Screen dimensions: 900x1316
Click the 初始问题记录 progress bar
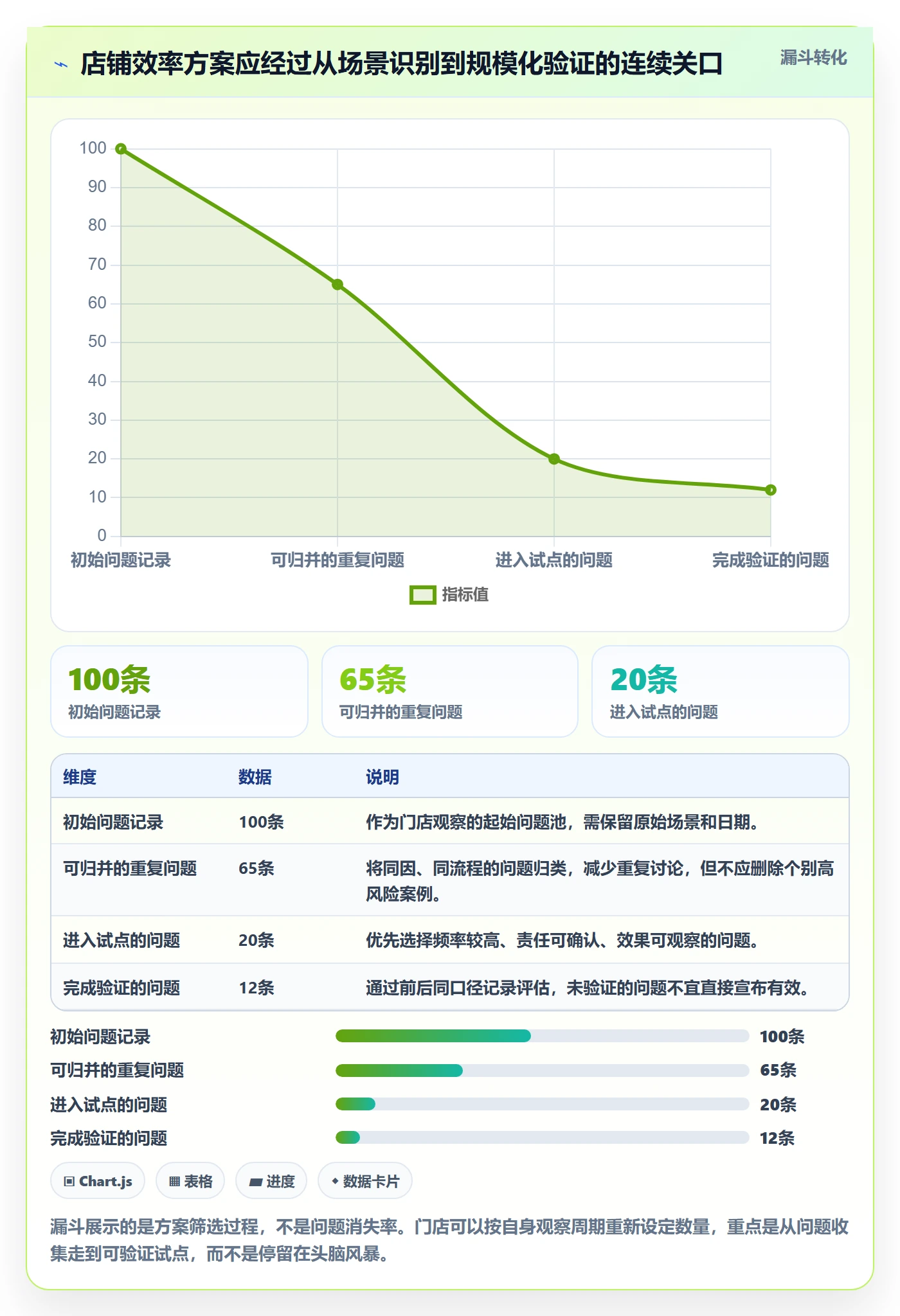point(543,1036)
